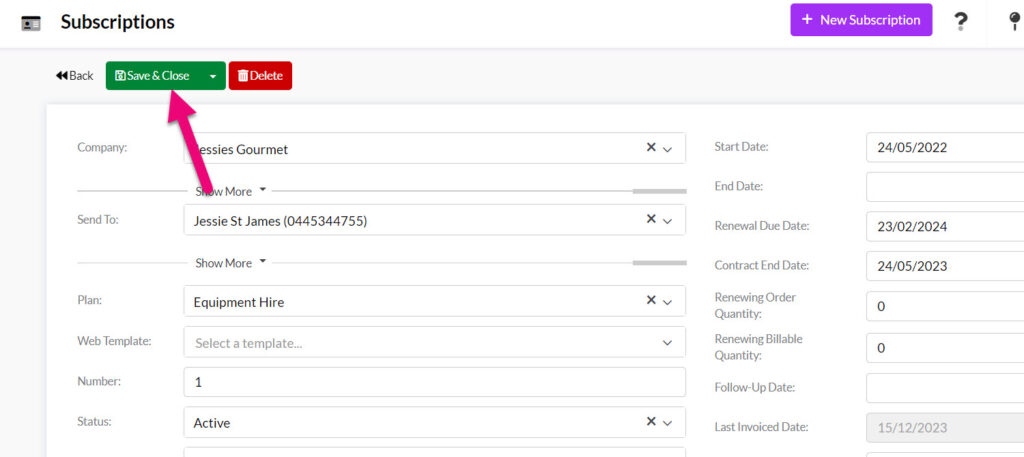
Task: Click the Last Invoiced Date field
Action: 945,428
